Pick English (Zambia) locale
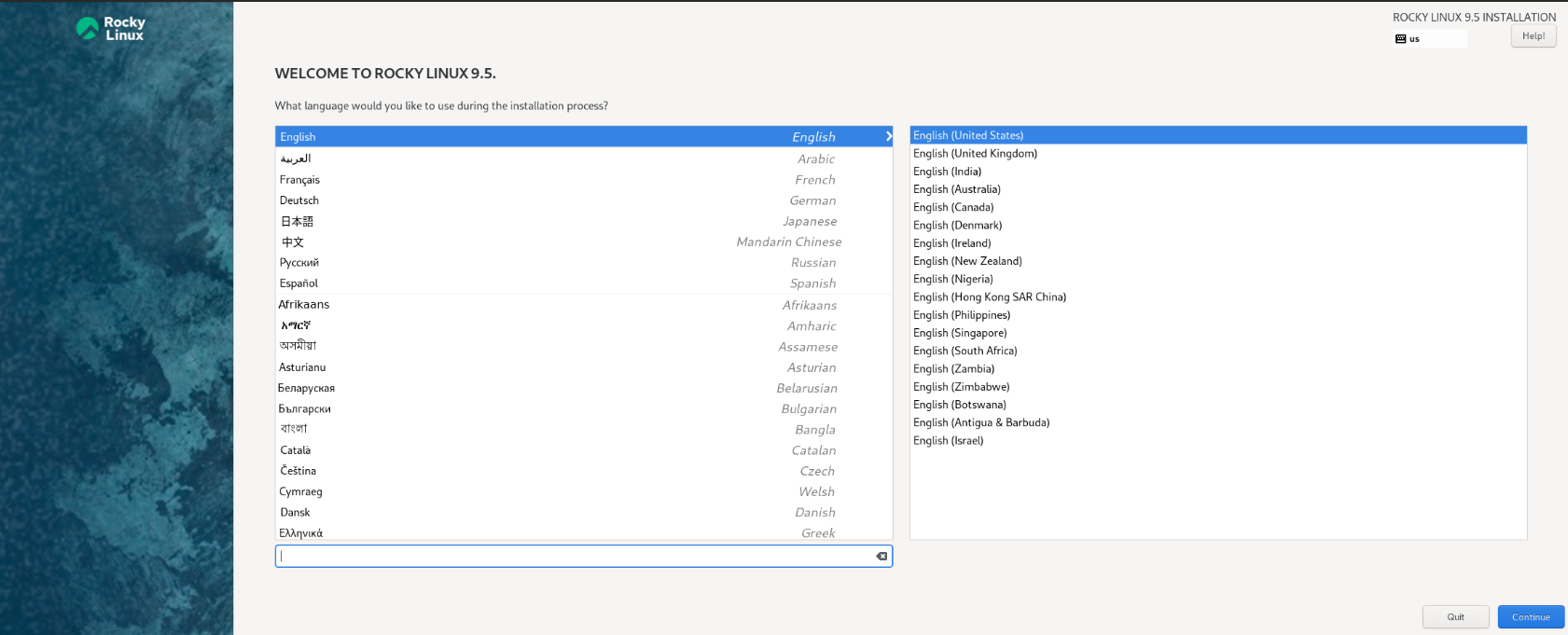Image resolution: width=1568 pixels, height=635 pixels. pos(1218,368)
